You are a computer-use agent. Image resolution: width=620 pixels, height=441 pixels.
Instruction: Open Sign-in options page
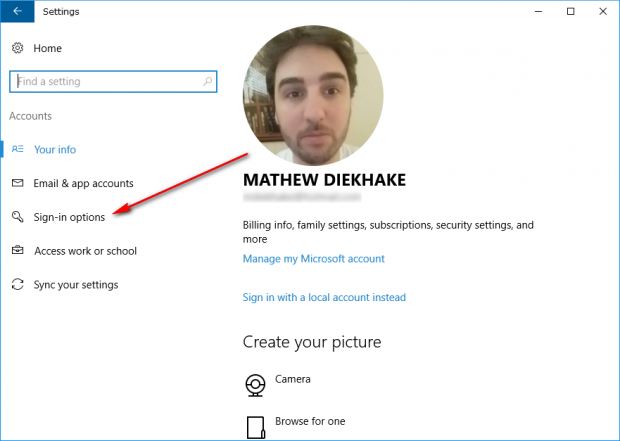[69, 217]
